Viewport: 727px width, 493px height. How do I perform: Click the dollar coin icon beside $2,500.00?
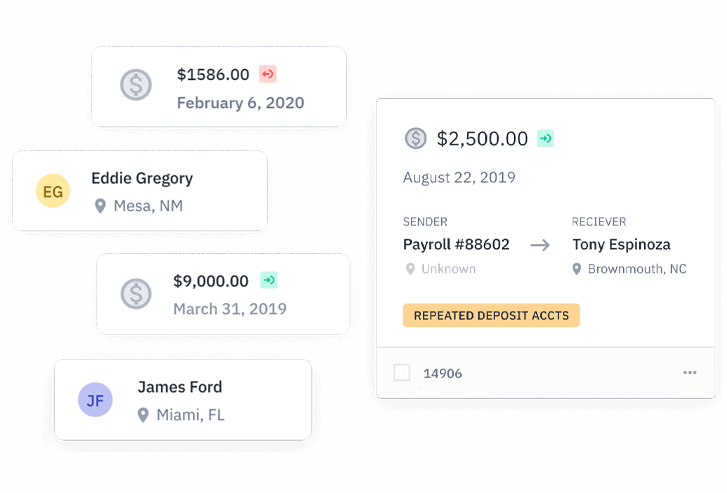(x=416, y=139)
